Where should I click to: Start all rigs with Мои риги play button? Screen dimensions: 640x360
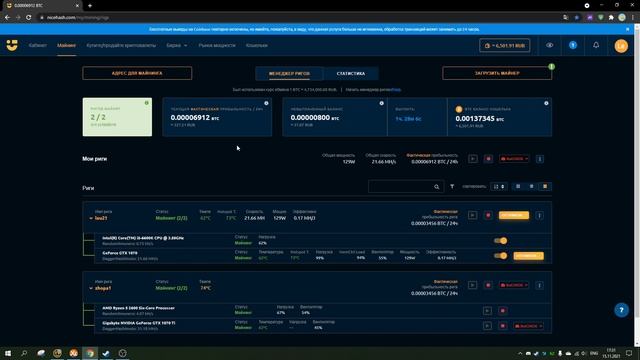point(473,158)
